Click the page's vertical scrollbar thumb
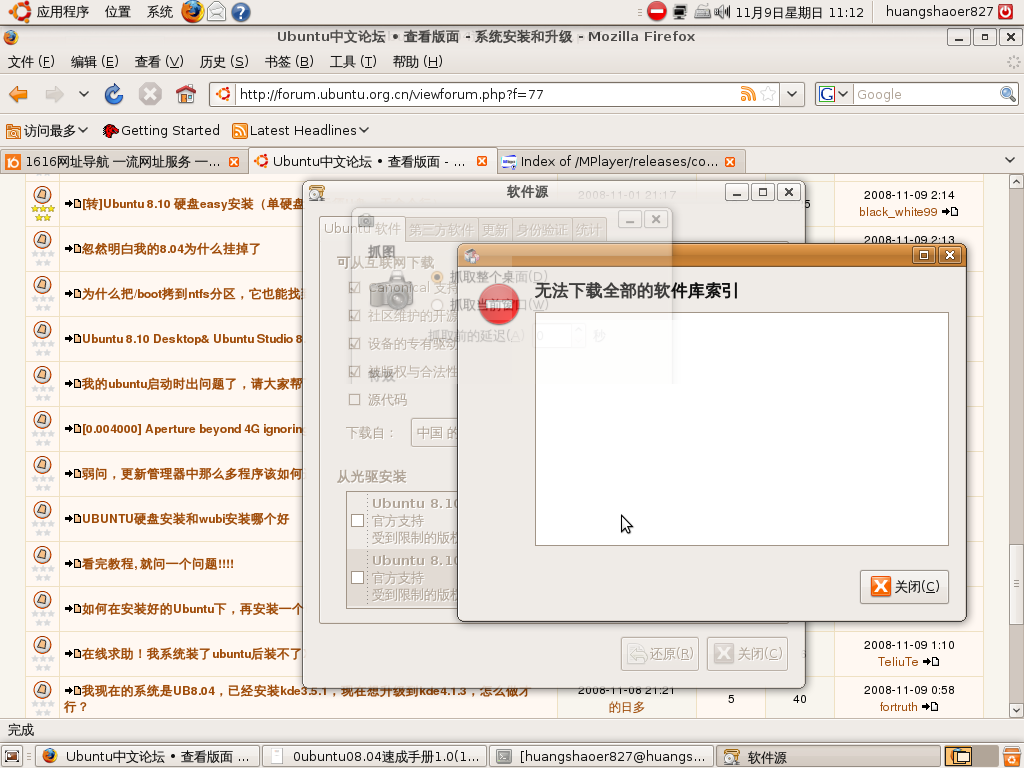Viewport: 1024px width, 768px height. pyautogui.click(x=1016, y=583)
